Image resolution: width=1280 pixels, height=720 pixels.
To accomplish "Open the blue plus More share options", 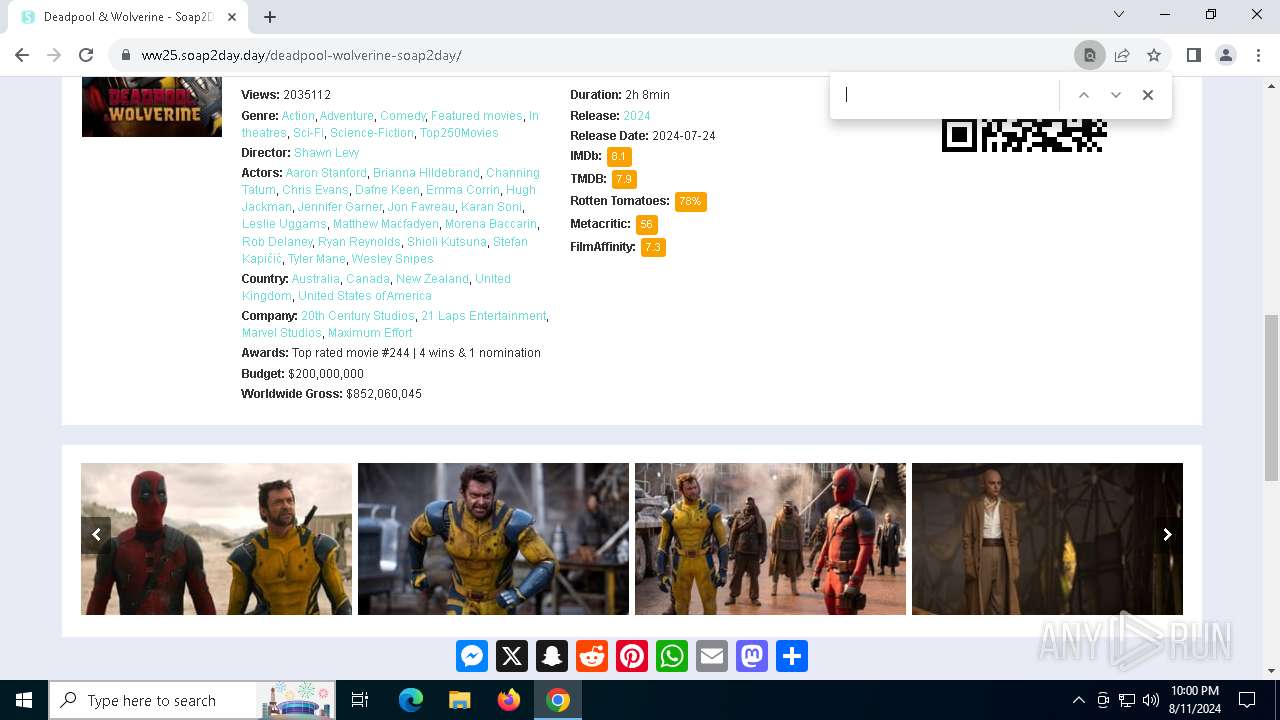I will [x=792, y=656].
